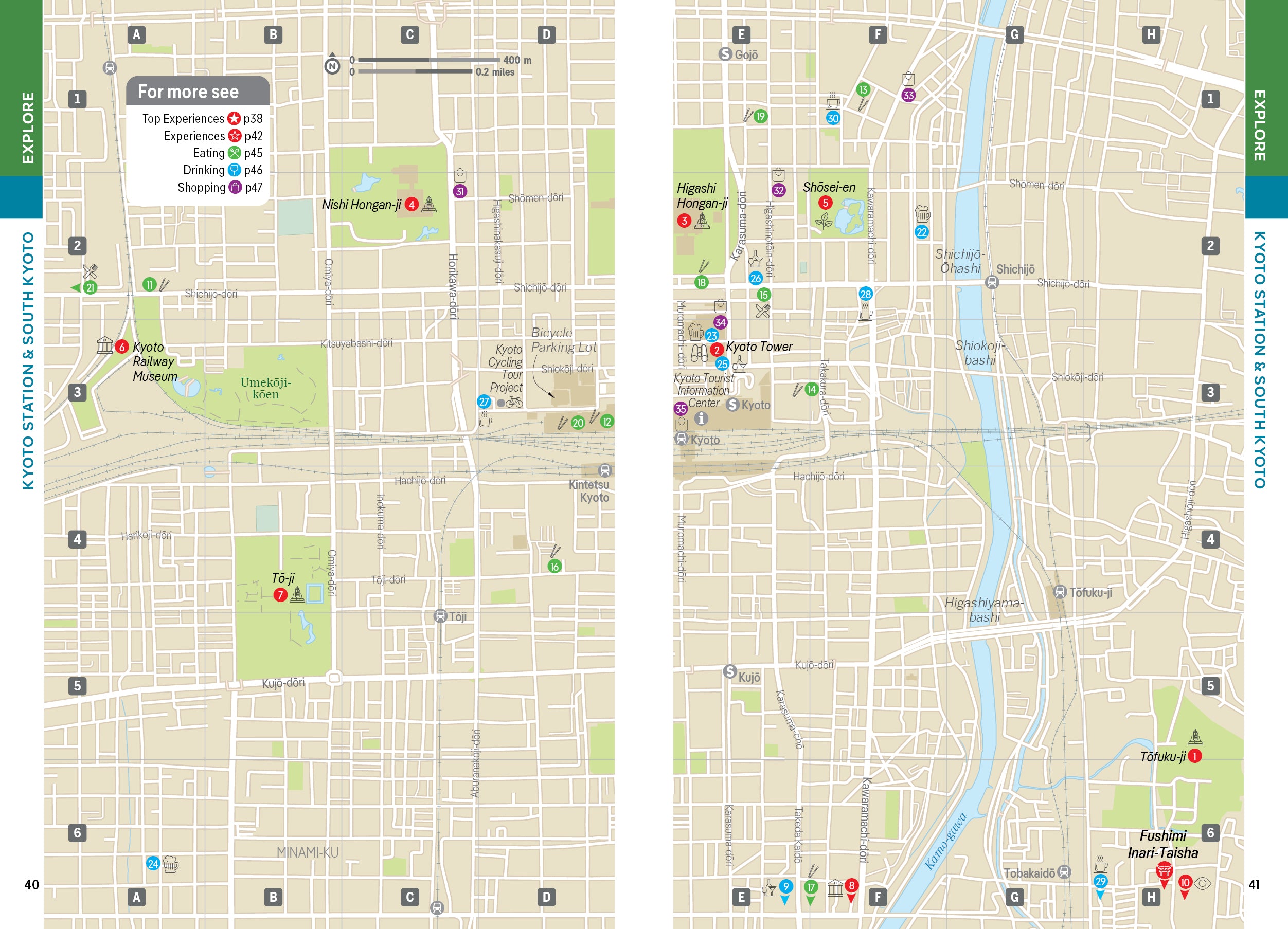
Task: Click the purple shopping marker 31
Action: point(460,191)
